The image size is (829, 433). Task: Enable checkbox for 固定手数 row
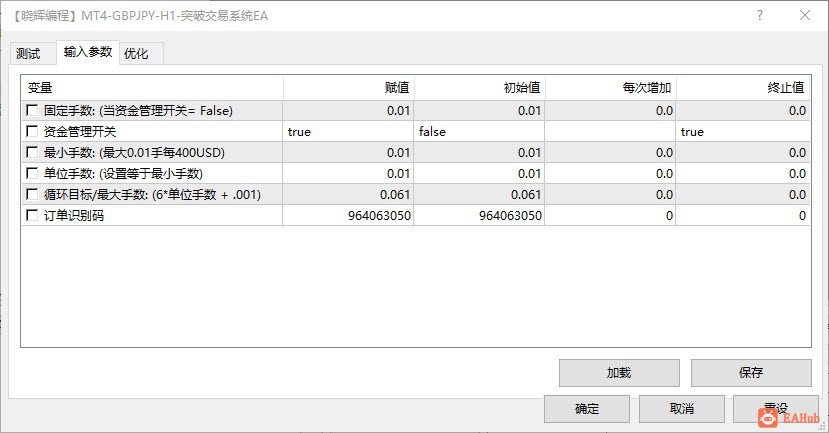(32, 110)
